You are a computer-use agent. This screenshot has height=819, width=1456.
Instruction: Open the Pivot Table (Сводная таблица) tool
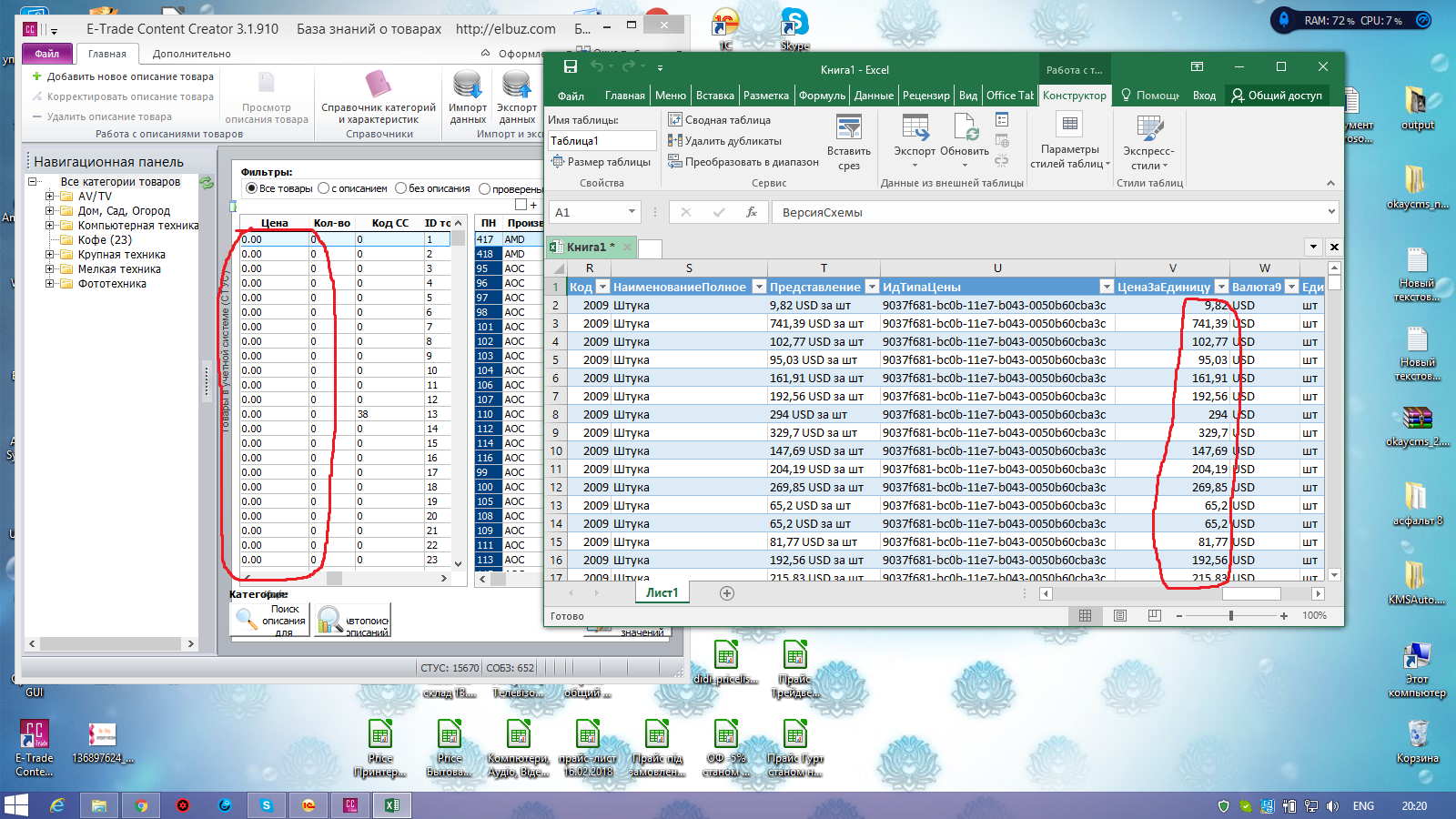click(x=719, y=120)
